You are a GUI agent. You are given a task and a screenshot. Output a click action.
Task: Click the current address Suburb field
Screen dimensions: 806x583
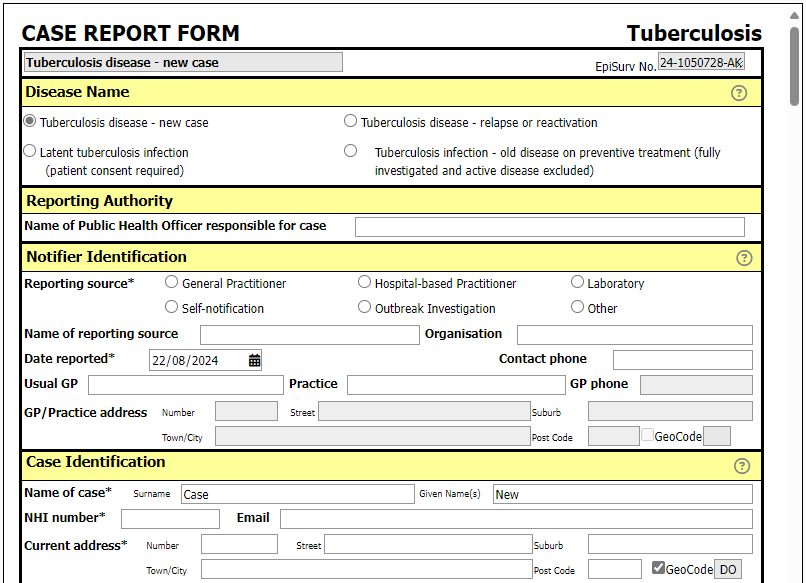coord(670,544)
